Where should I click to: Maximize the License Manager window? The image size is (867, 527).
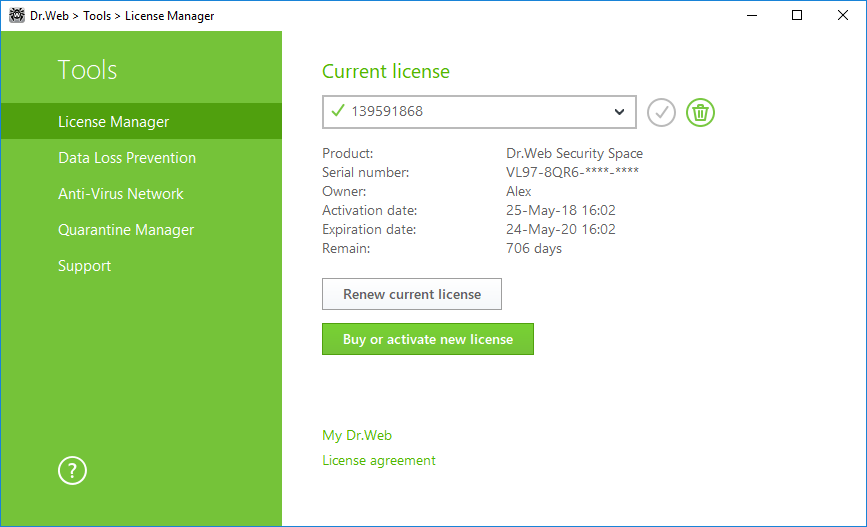point(797,15)
